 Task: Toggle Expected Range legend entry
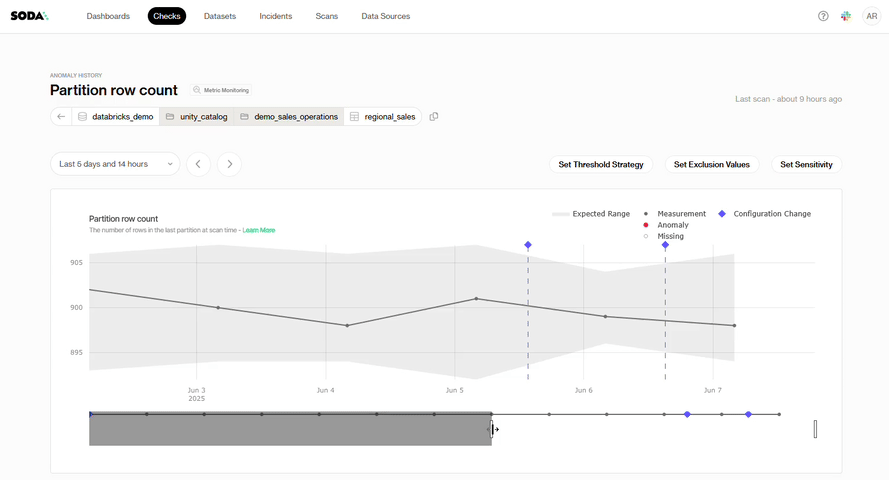coord(591,214)
